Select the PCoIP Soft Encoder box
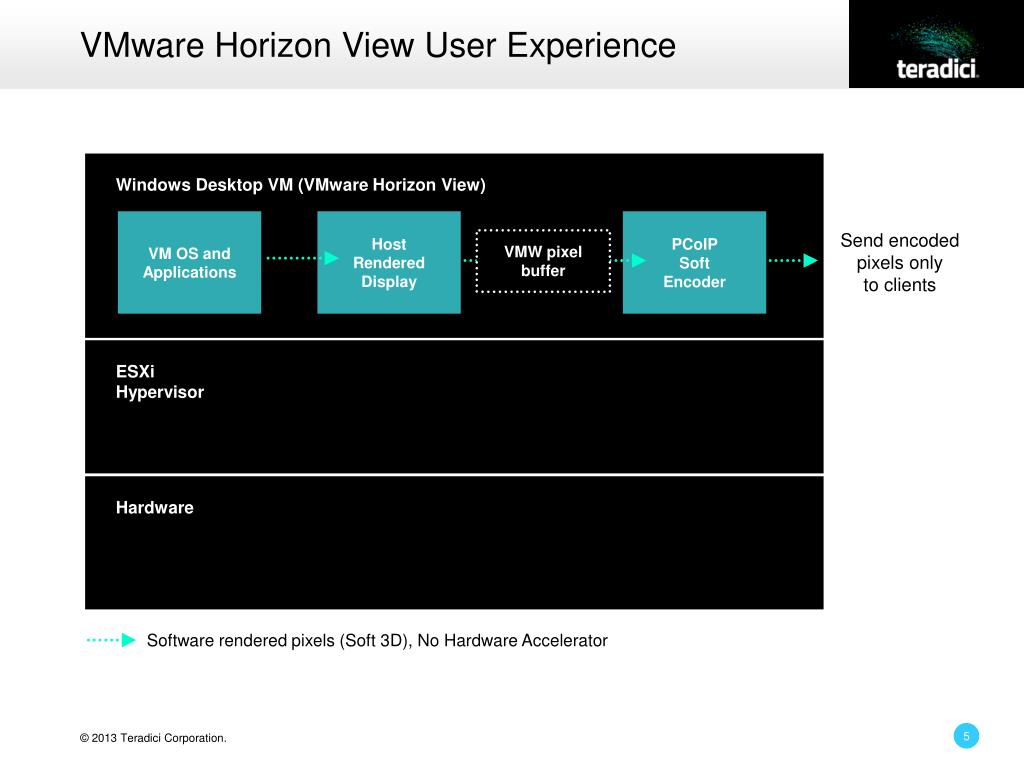The image size is (1024, 768). point(694,263)
